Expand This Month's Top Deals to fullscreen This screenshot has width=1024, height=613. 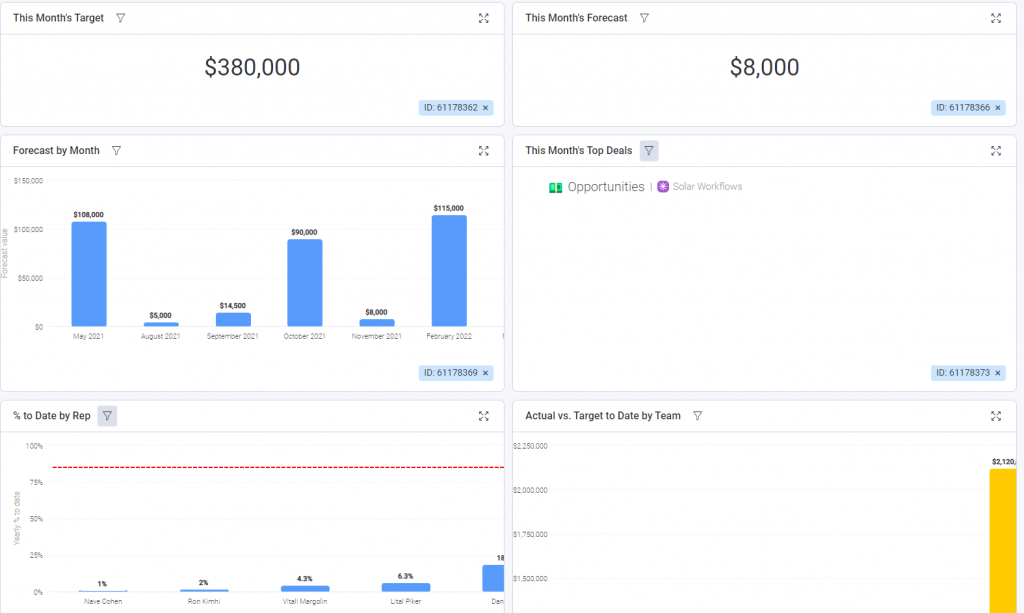(x=995, y=151)
